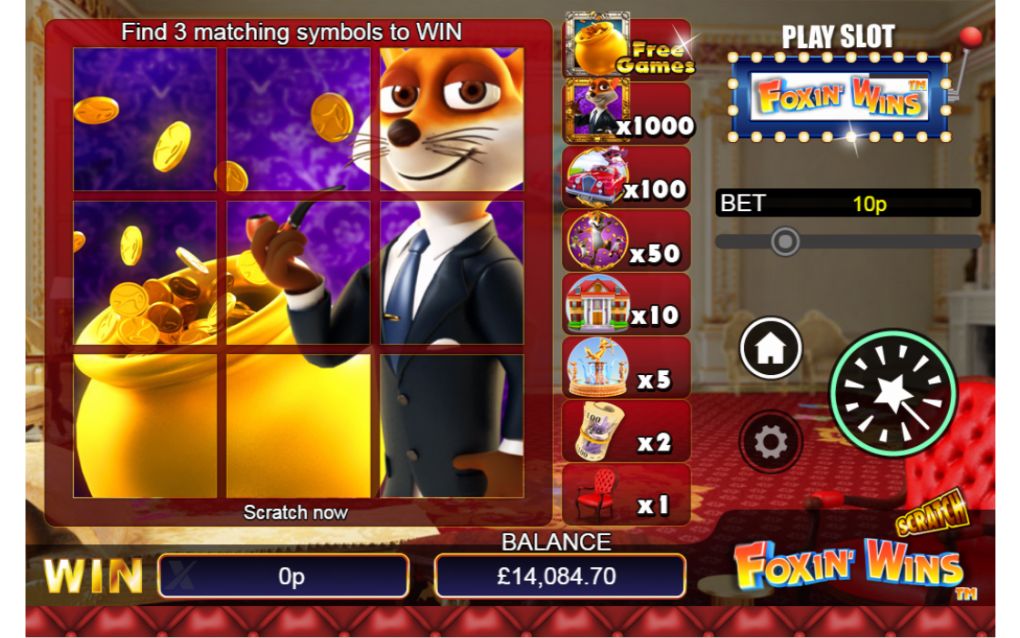This screenshot has height=638, width=1020.
Task: Click the red chair x1 symbol
Action: pyautogui.click(x=597, y=494)
